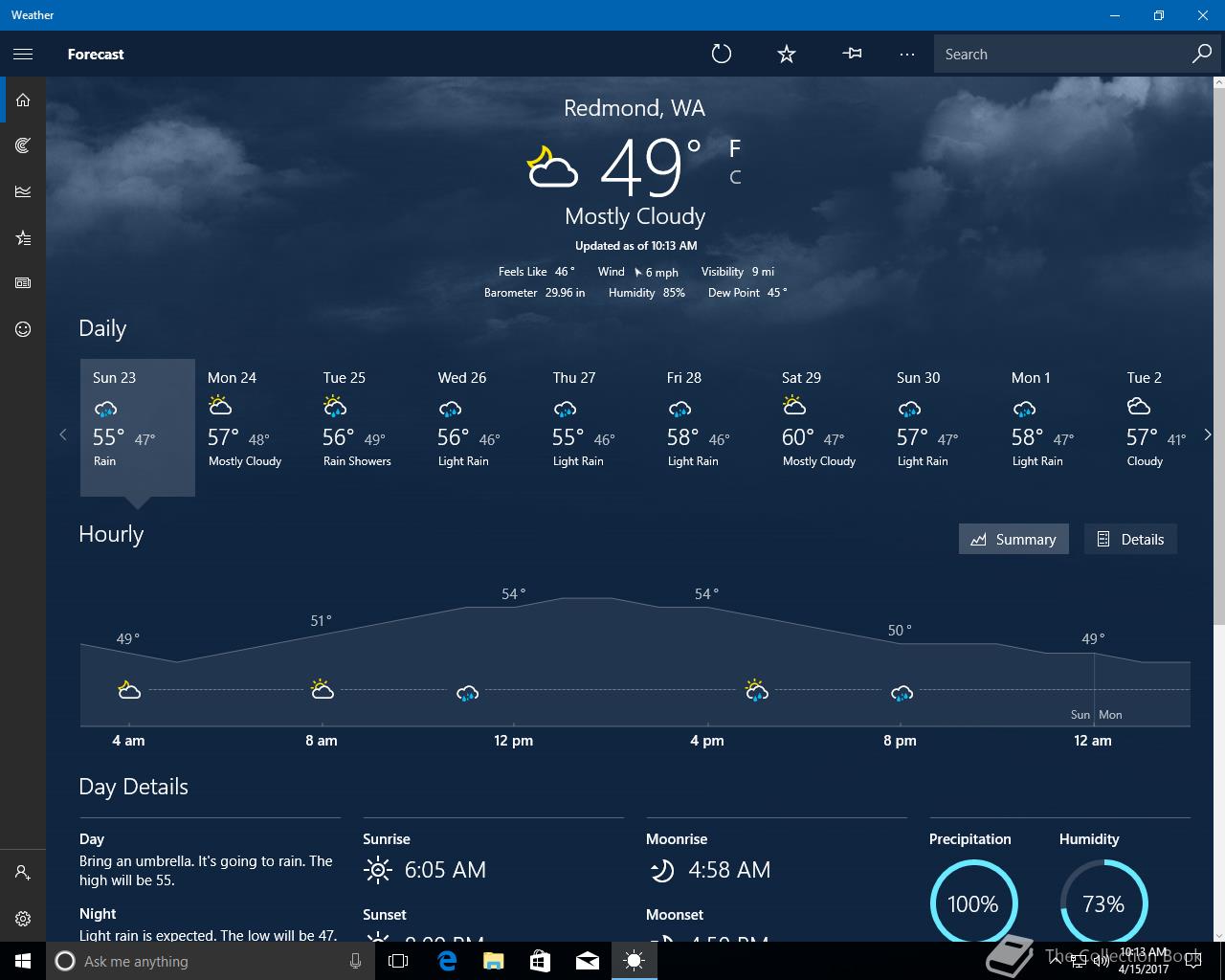Click the 8 pm rain icon on graph
Screen dimensions: 1225x980
click(902, 692)
